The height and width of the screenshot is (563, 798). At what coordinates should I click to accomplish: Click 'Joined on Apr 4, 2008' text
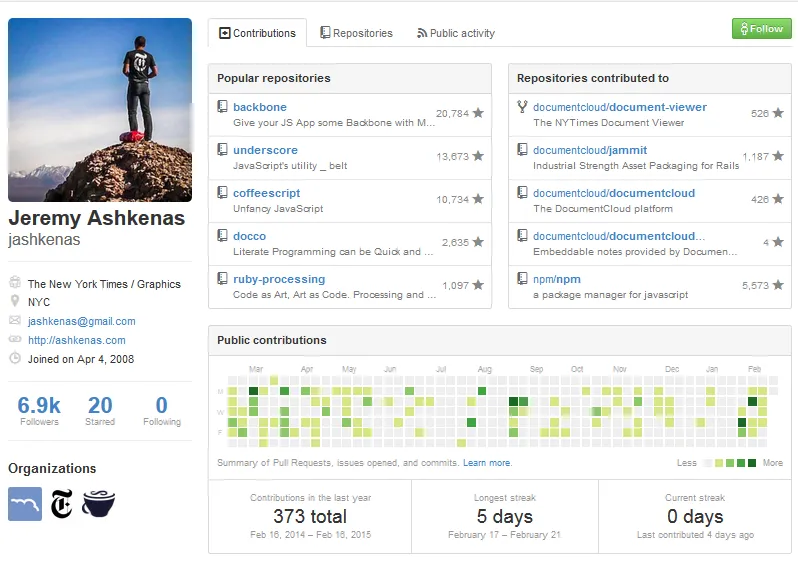81,359
